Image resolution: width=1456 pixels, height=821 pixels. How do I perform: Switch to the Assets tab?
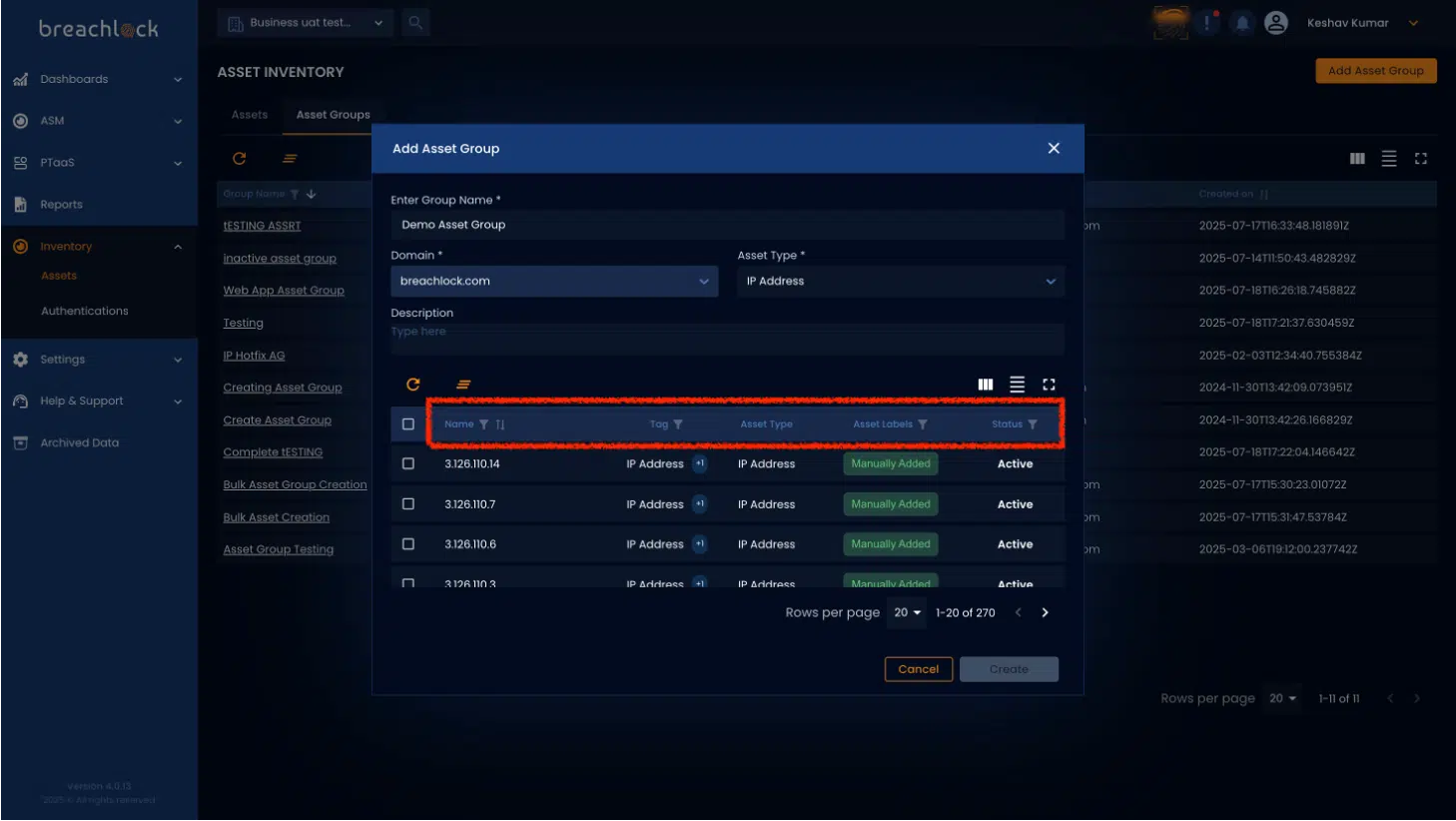pyautogui.click(x=250, y=115)
